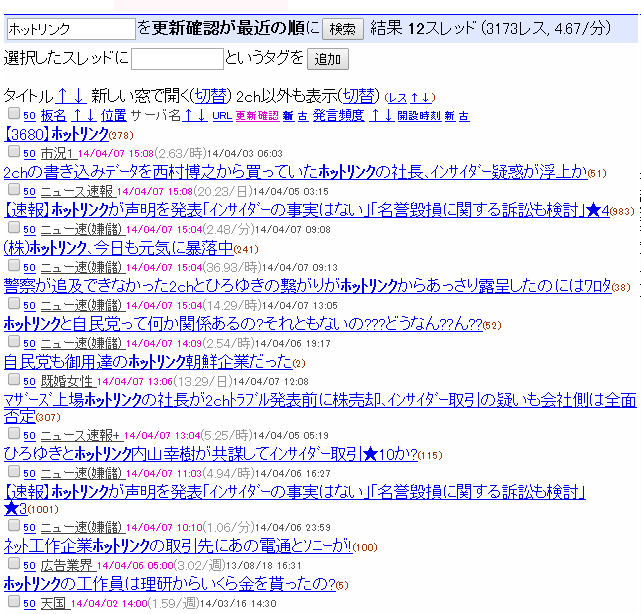Viewport: 641px width, 614px height.
Task: Sort 発言頻度 ascending with its up arrow
Action: tap(374, 116)
